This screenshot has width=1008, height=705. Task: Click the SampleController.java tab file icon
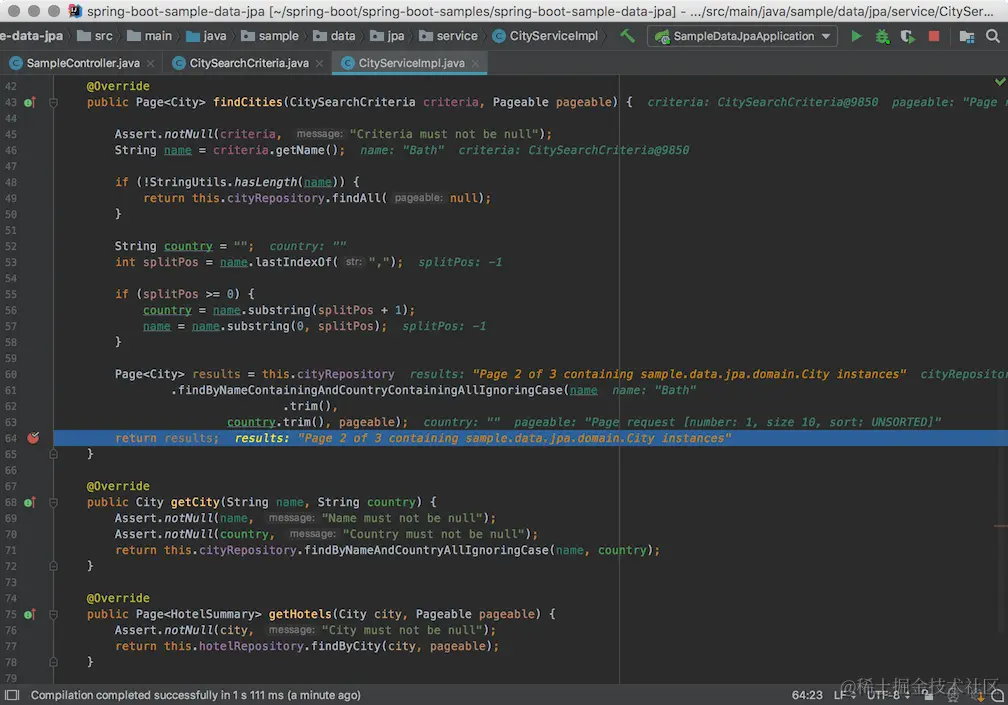[16, 63]
